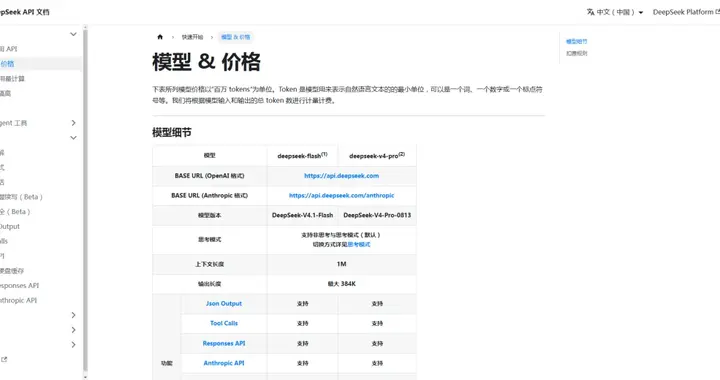Image resolution: width=720 pixels, height=380 pixels.
Task: Open the https://api.deepseek.com link
Action: [341, 176]
